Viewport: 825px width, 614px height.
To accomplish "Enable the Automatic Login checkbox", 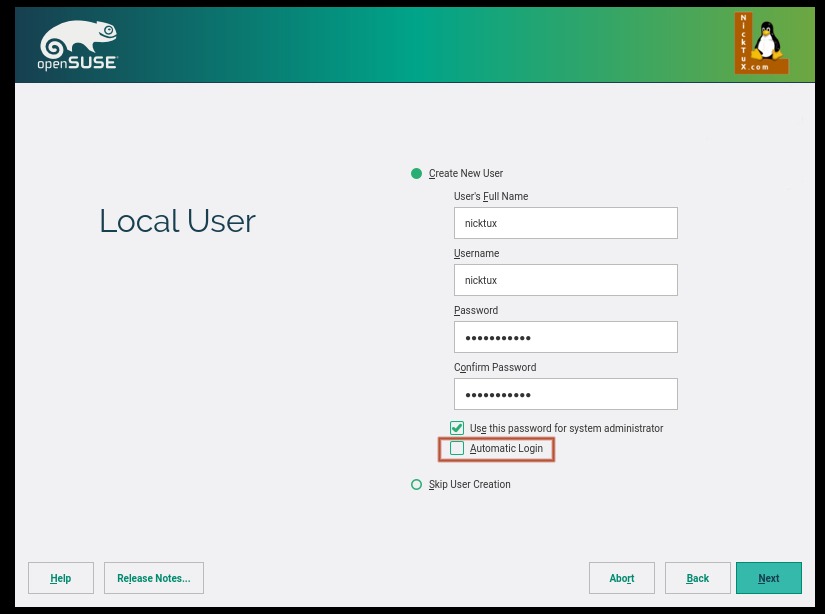I will (x=457, y=449).
